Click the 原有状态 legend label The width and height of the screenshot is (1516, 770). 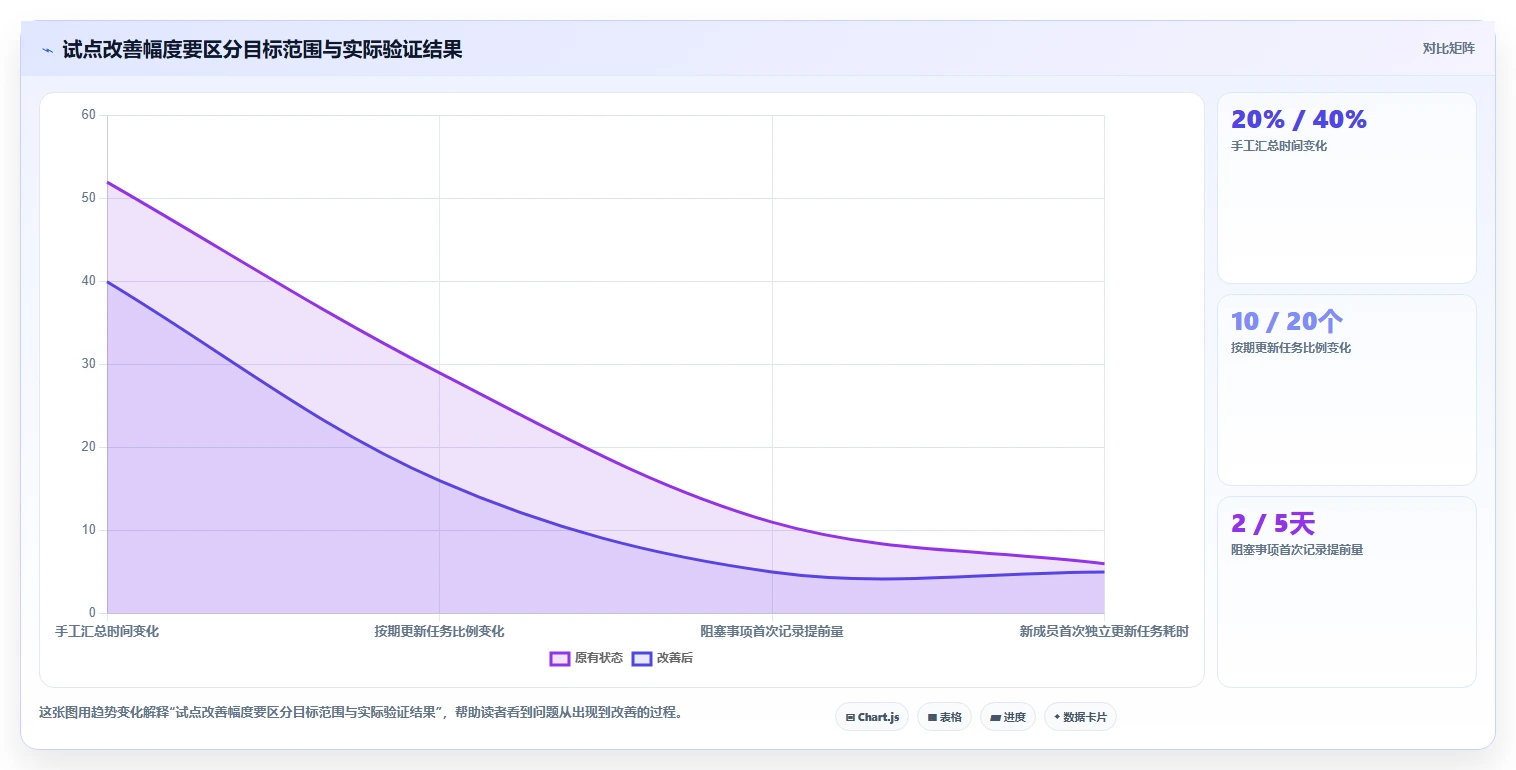click(599, 658)
